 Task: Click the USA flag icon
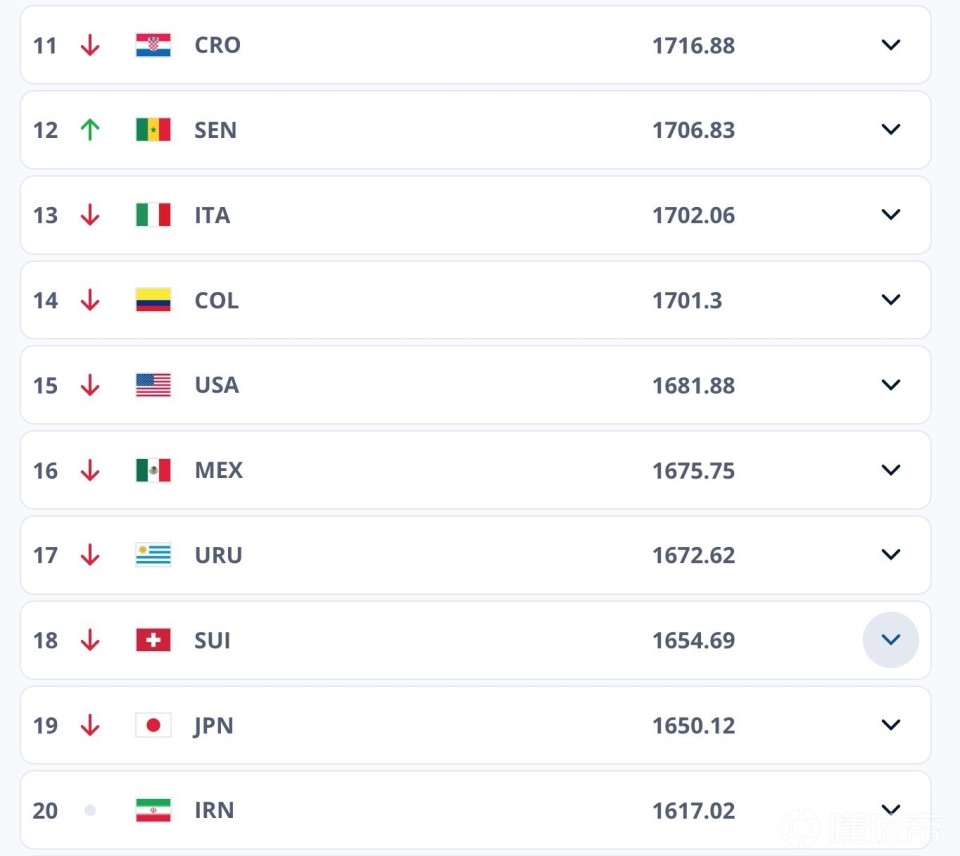[x=153, y=385]
